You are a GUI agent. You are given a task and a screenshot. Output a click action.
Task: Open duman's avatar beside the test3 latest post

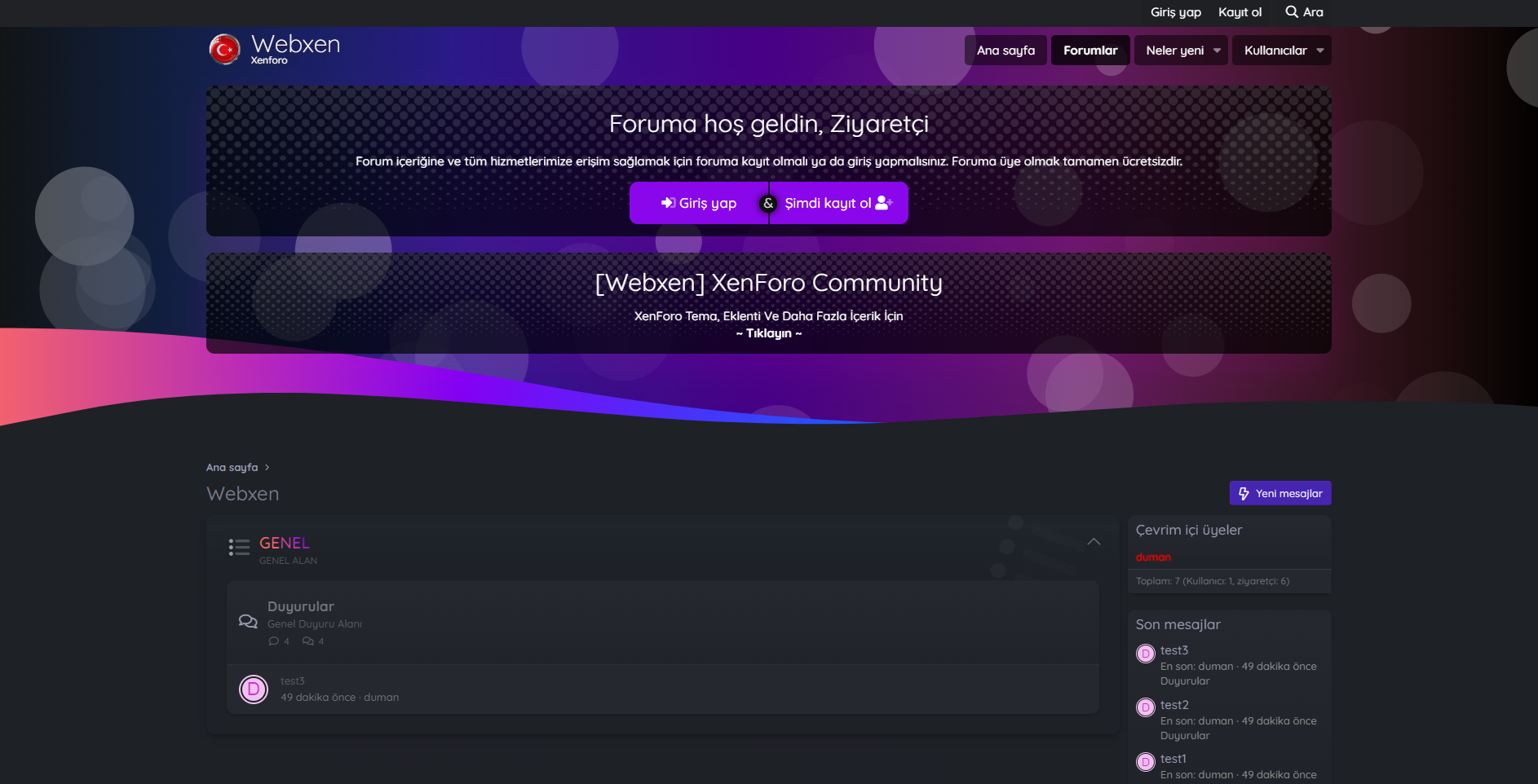[254, 689]
